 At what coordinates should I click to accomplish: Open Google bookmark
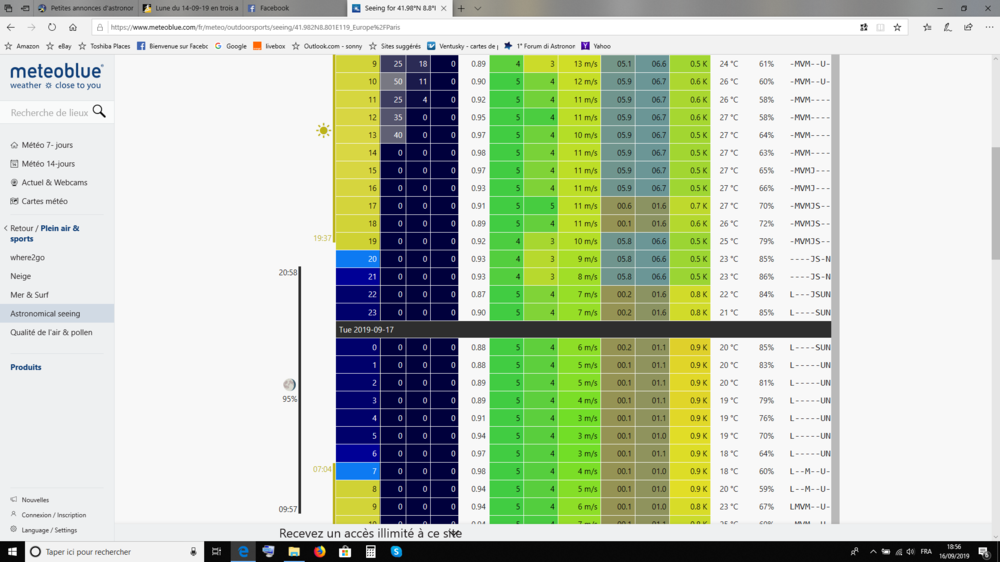pyautogui.click(x=231, y=46)
